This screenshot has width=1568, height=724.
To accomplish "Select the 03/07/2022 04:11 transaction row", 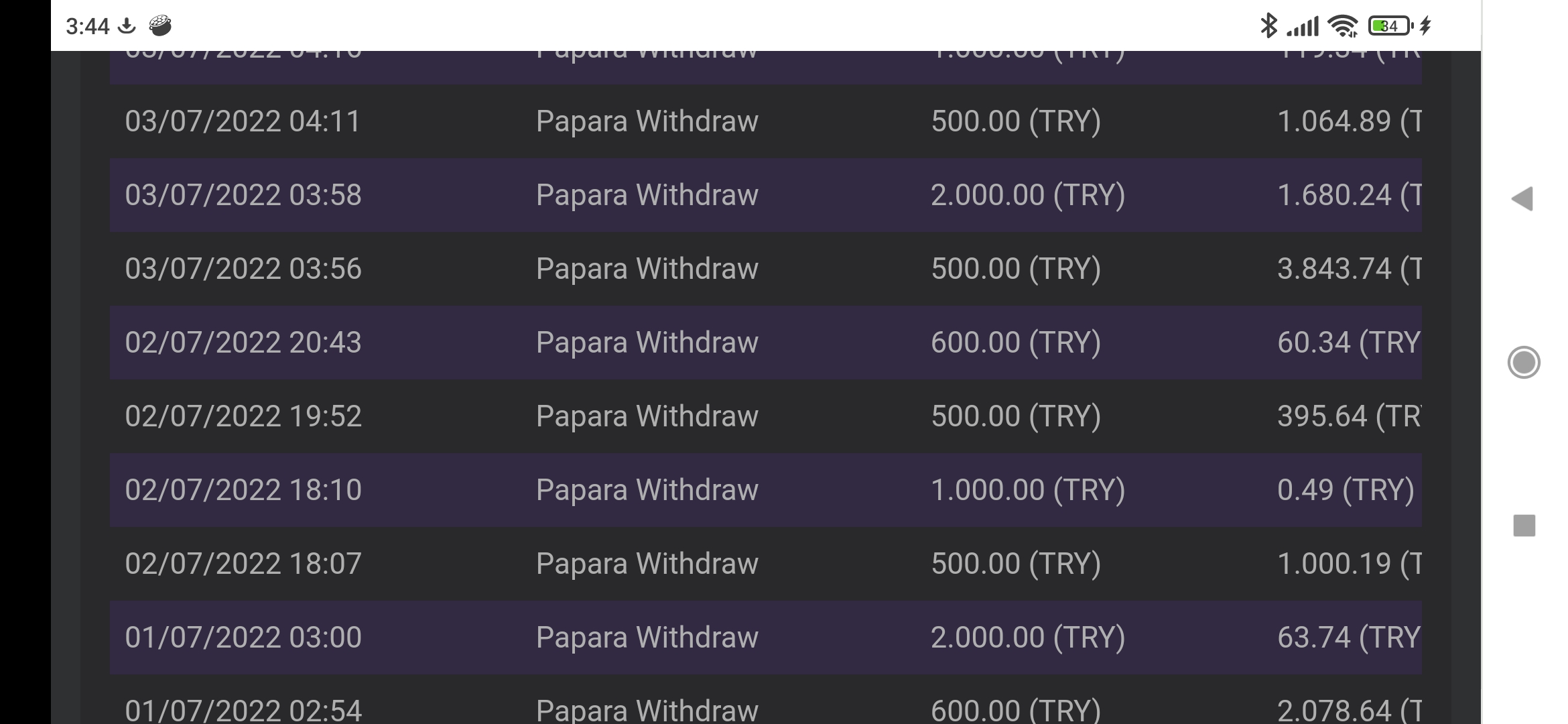I will click(x=766, y=121).
